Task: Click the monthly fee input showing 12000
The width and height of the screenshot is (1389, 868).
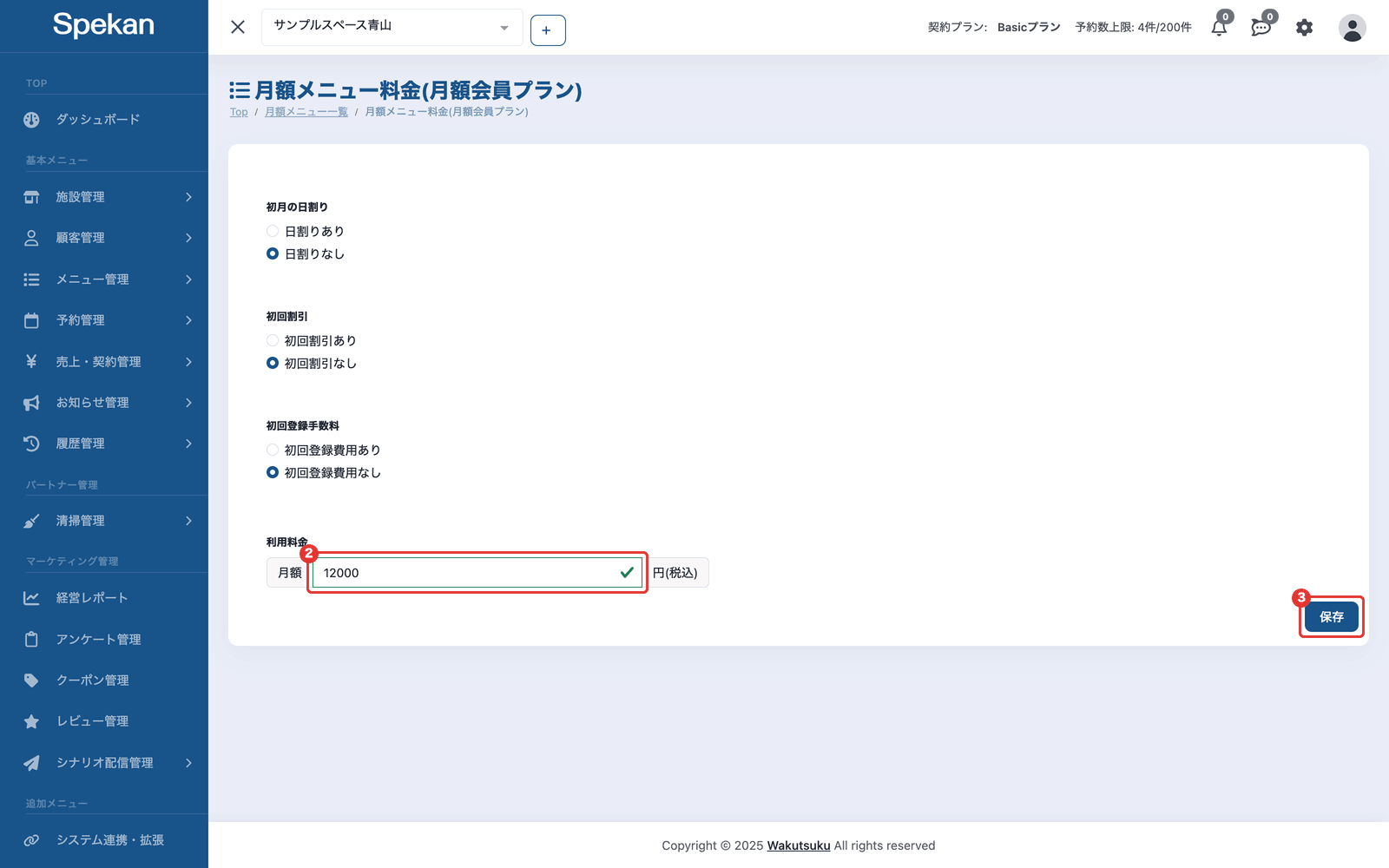Action: tap(477, 573)
